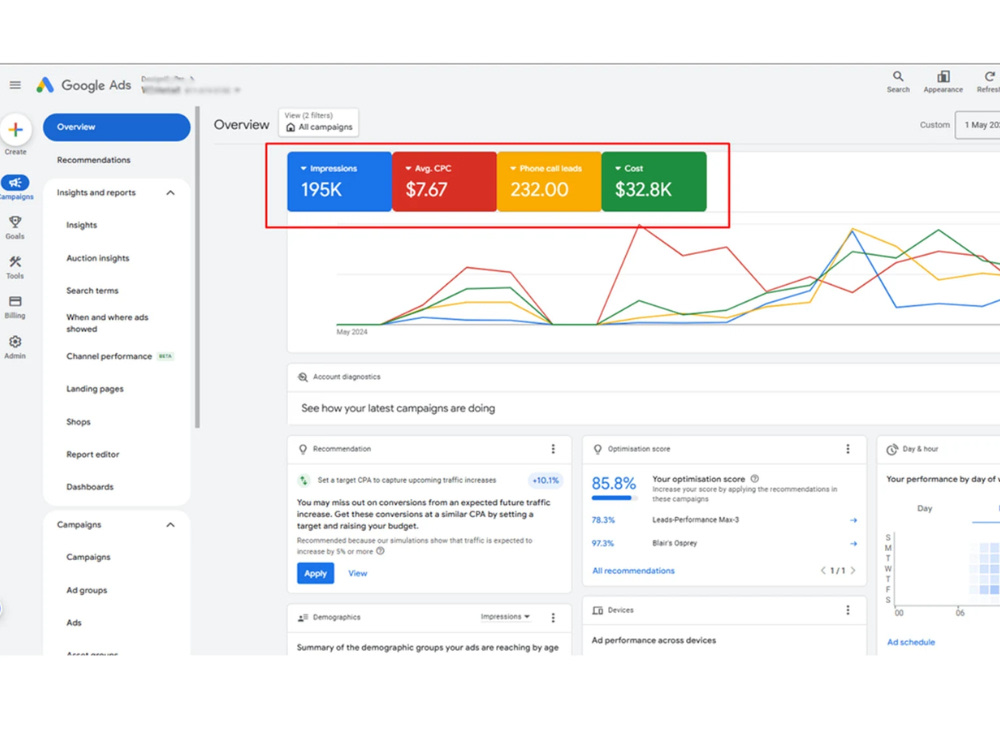The width and height of the screenshot is (1000, 750).
Task: Open Campaigns under the Campaigns section
Action: tap(88, 557)
